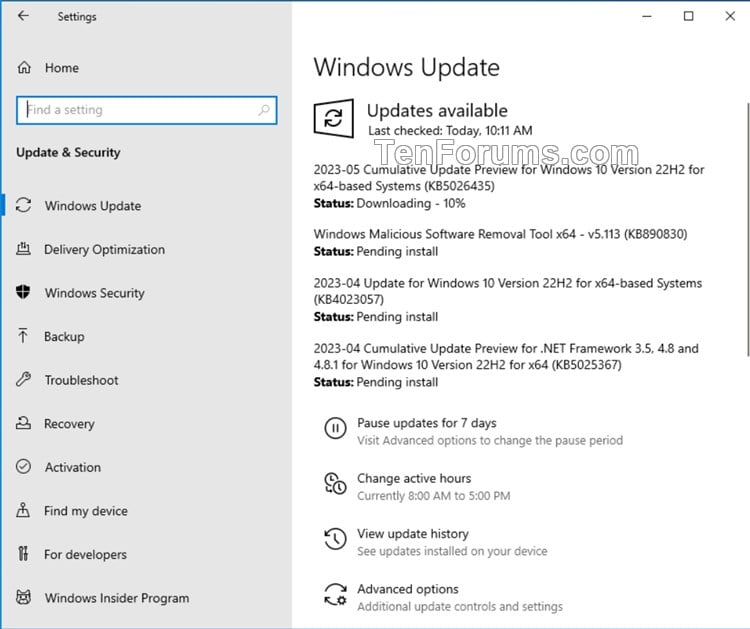Click the Windows Update page title
This screenshot has height=629, width=750.
click(x=407, y=67)
